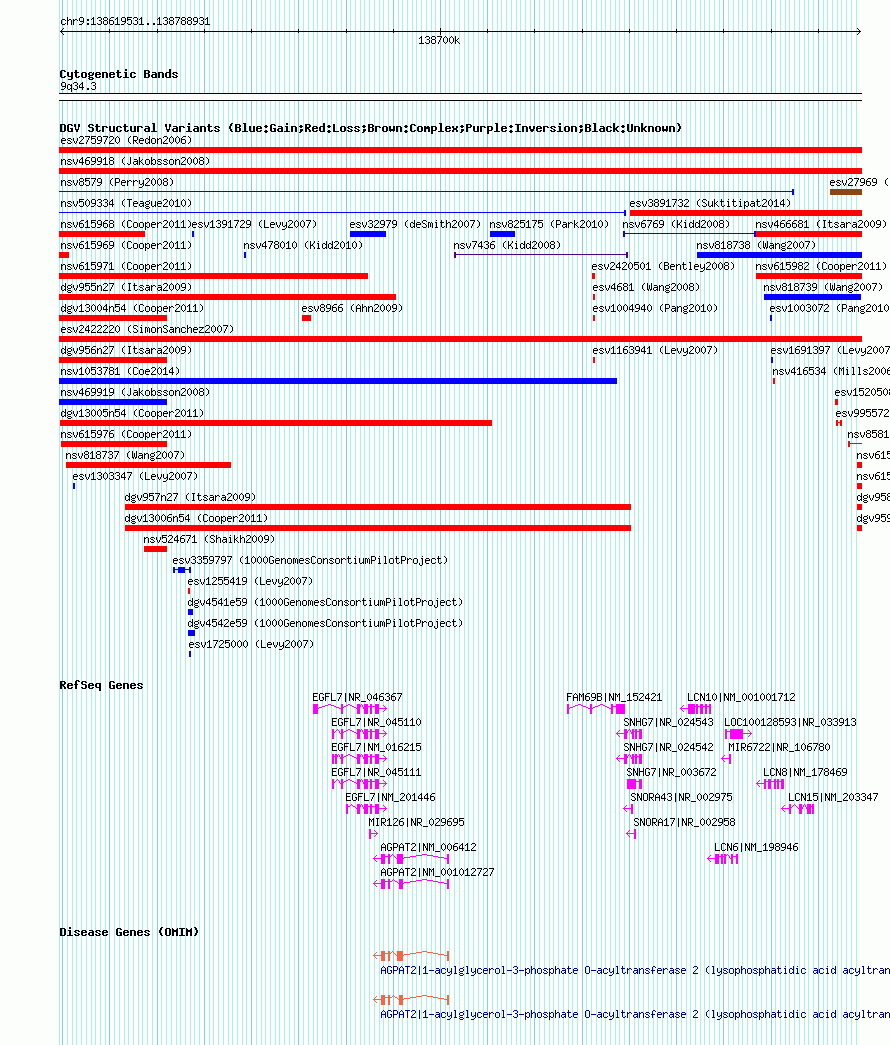
Task: Click the EGFL7|NR_045110 transcript glyph
Action: click(359, 734)
